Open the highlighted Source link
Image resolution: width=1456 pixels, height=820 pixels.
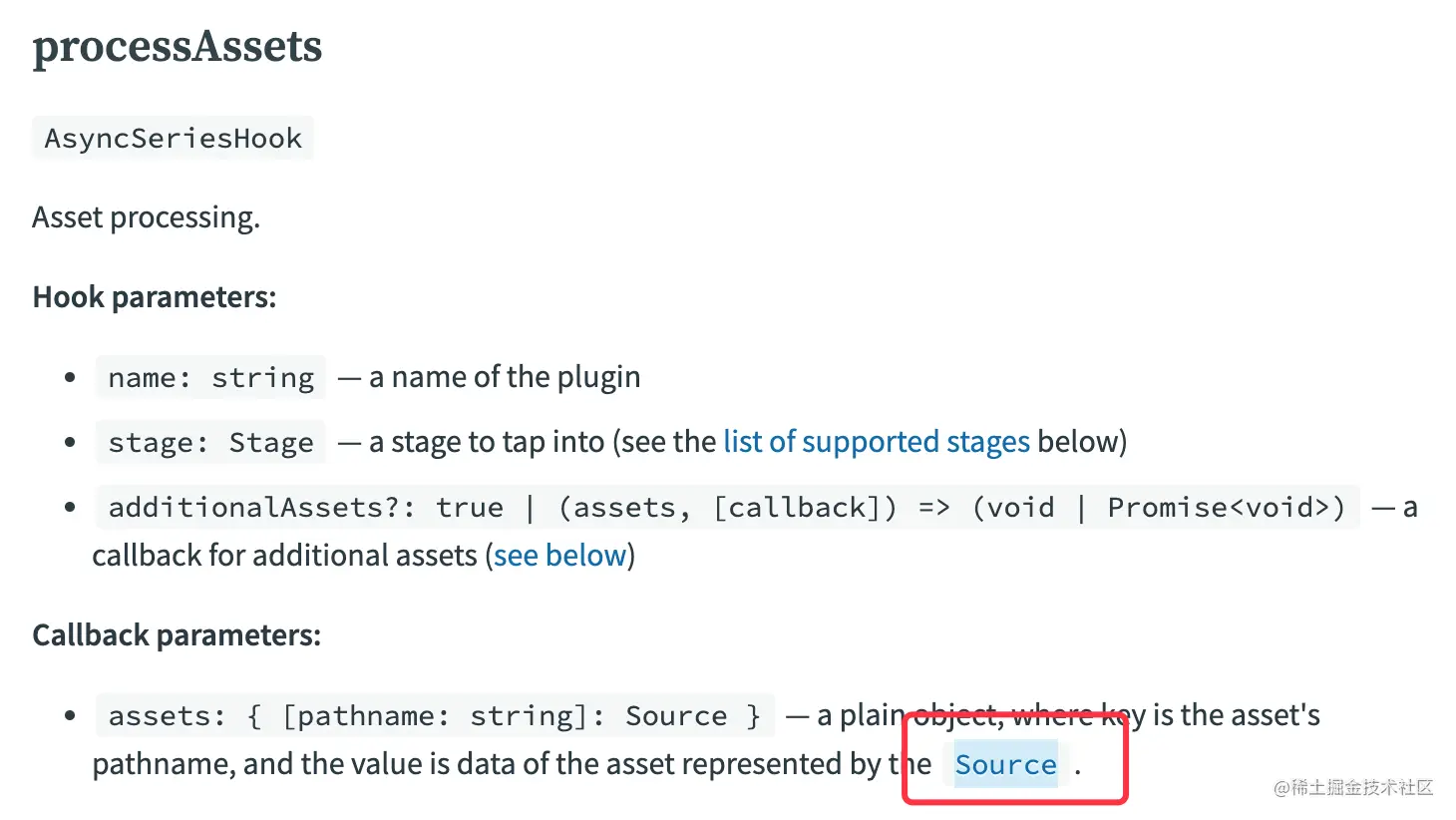click(x=1005, y=765)
